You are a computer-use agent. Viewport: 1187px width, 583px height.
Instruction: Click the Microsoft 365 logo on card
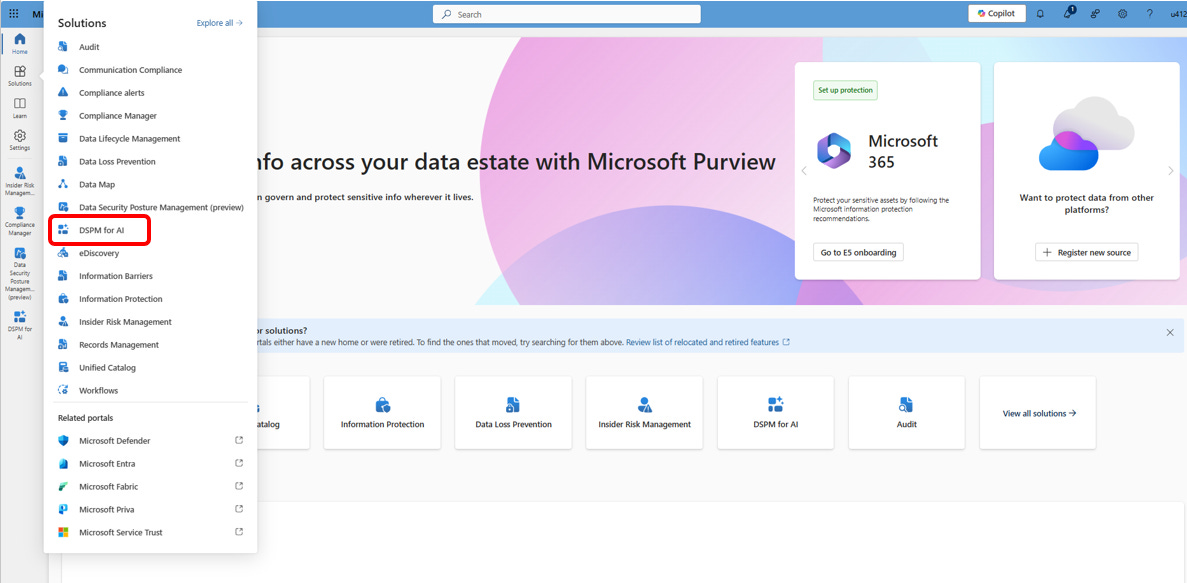834,151
